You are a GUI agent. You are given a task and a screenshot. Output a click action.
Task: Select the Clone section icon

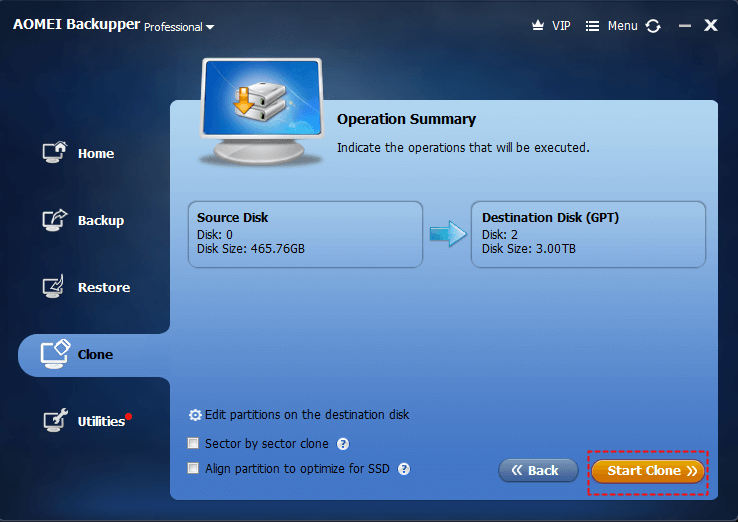[55, 354]
